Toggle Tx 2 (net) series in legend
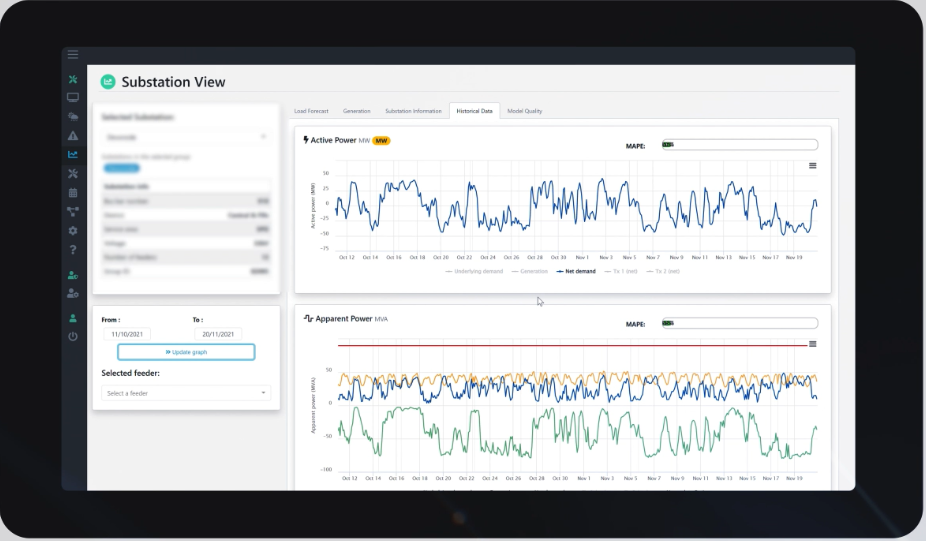The image size is (926, 541). point(663,272)
